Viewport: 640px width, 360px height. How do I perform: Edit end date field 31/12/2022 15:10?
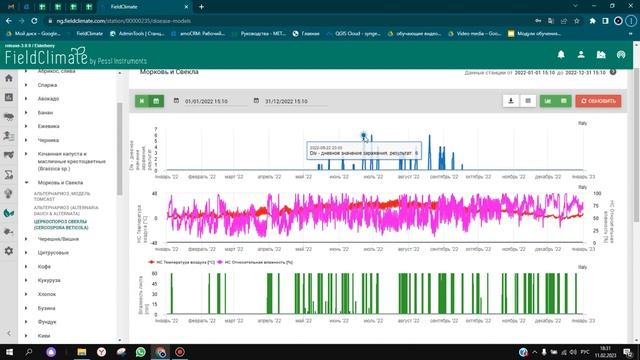(x=295, y=101)
